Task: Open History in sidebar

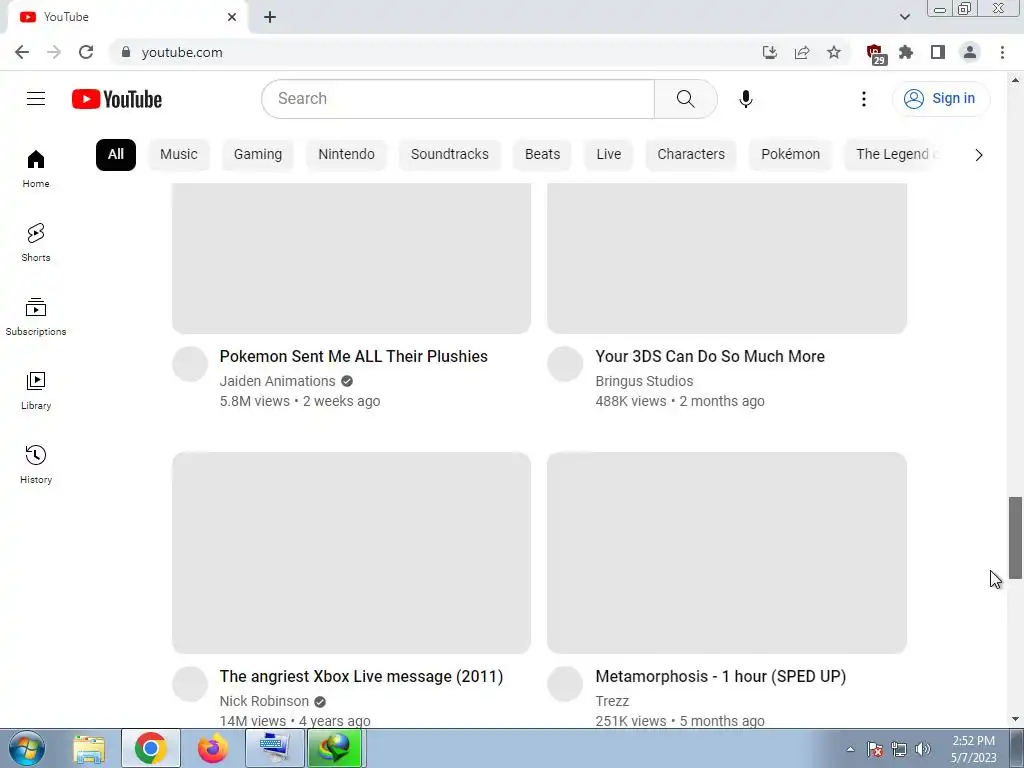Action: tap(36, 464)
